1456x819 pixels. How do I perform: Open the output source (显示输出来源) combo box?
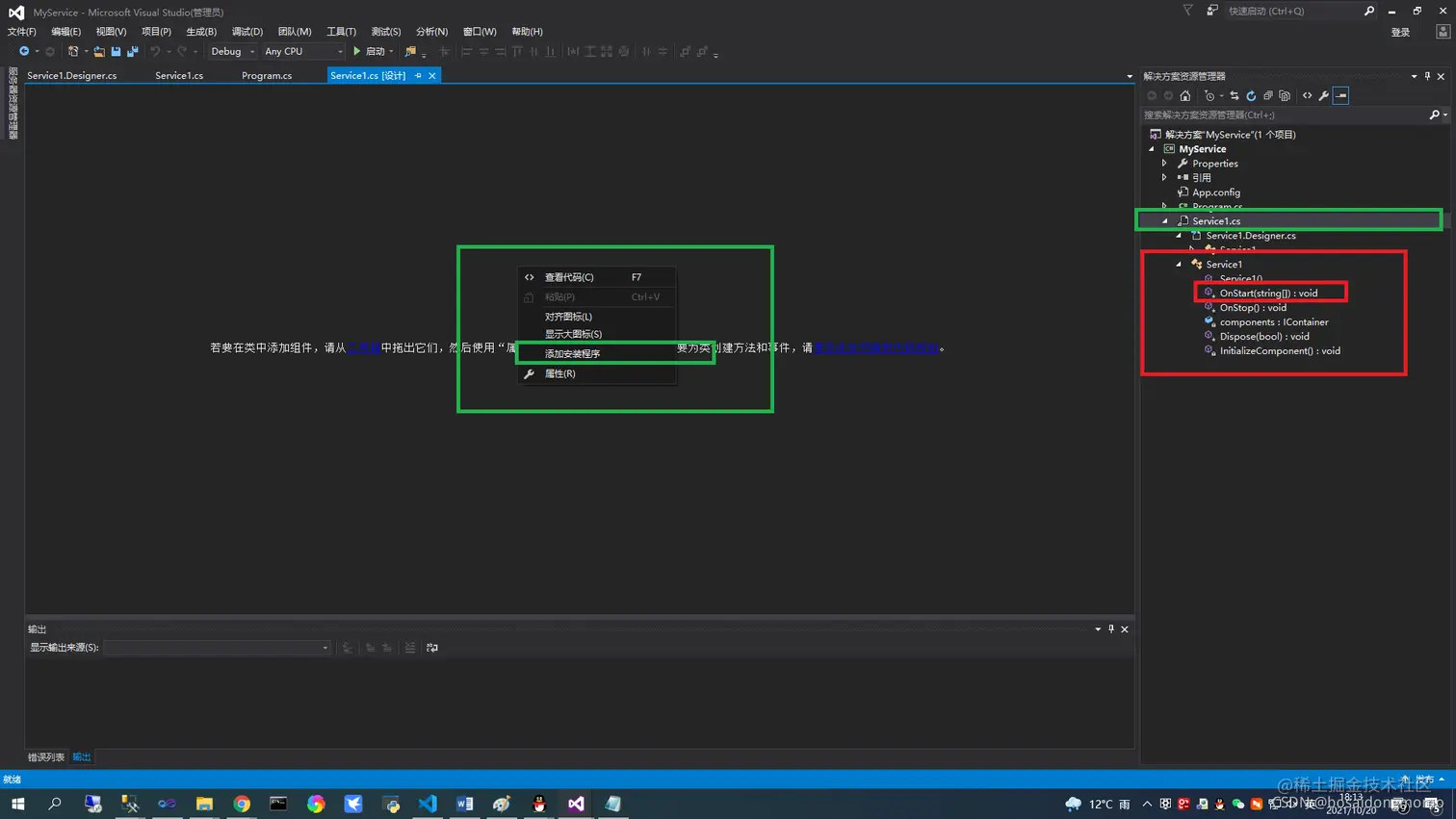point(217,648)
